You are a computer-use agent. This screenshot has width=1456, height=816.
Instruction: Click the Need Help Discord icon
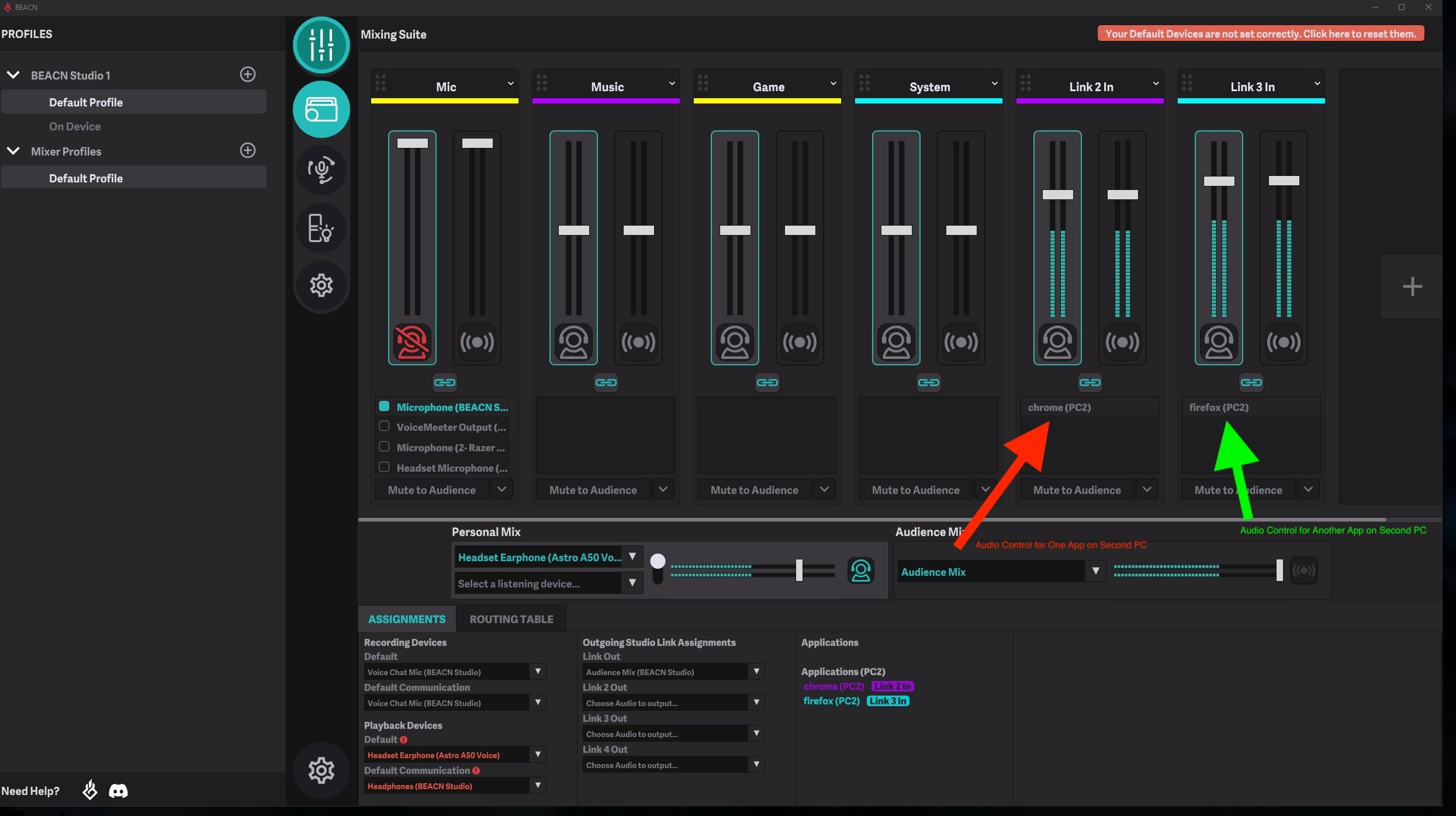tap(118, 791)
